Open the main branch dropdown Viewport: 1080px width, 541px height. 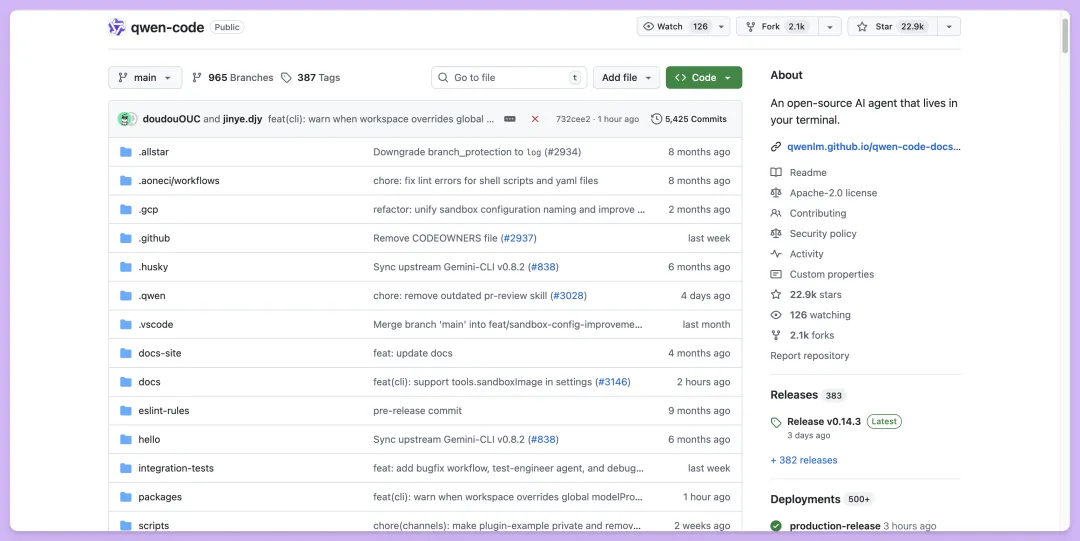145,78
